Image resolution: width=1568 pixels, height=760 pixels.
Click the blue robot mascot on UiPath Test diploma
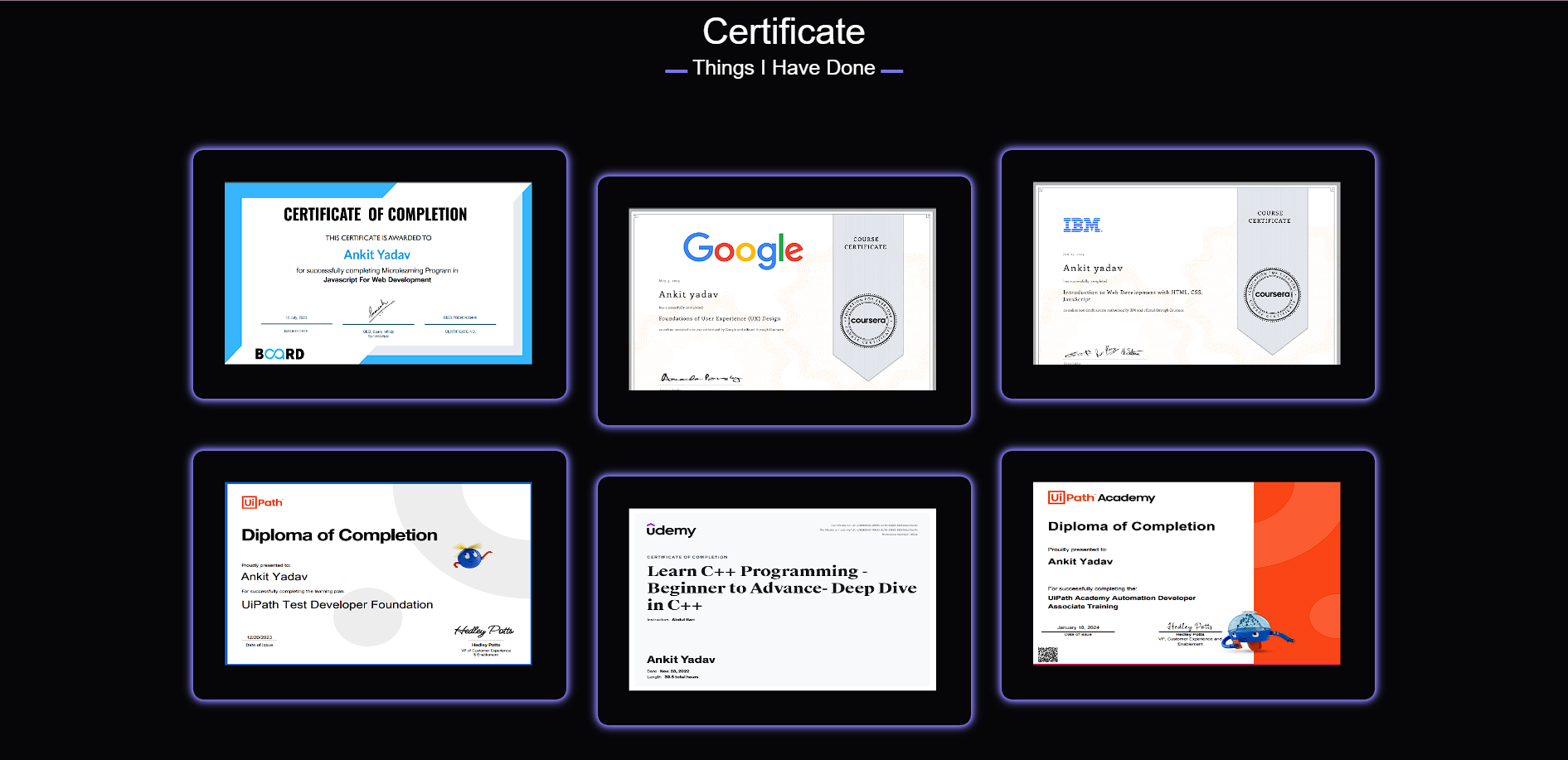coord(472,555)
